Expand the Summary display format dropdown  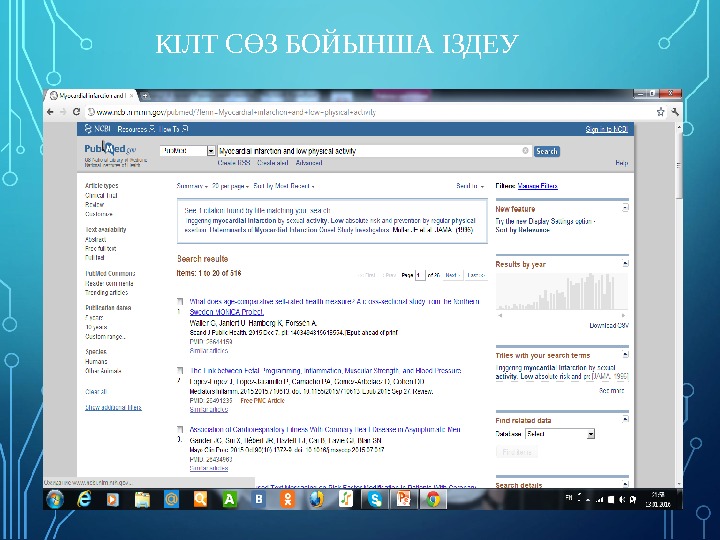[192, 186]
